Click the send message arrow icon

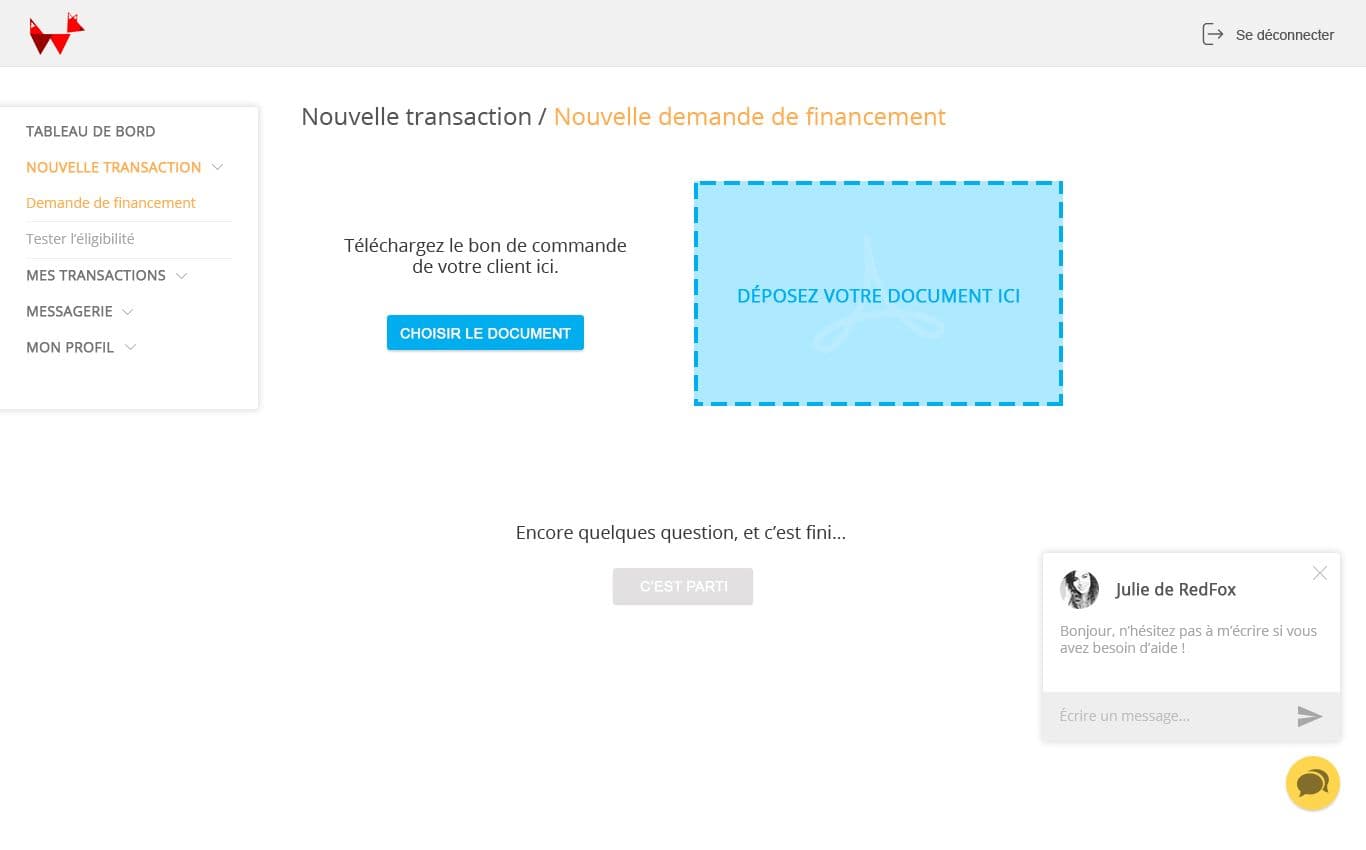click(x=1309, y=716)
